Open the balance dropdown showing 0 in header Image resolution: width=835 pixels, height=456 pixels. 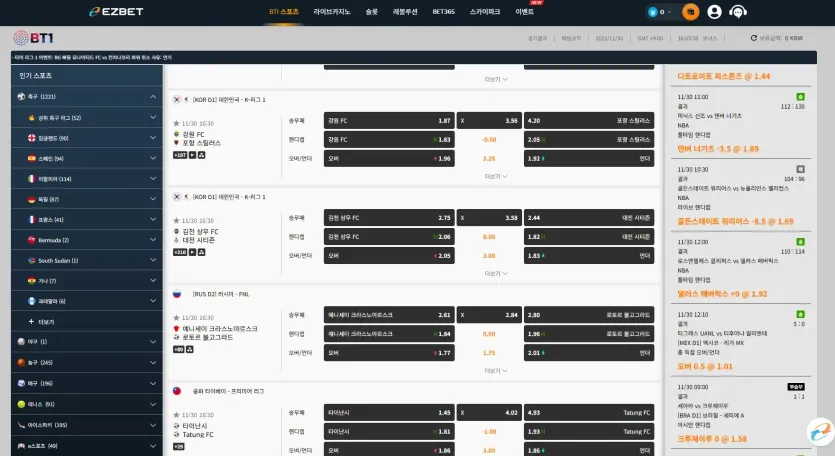[660, 12]
